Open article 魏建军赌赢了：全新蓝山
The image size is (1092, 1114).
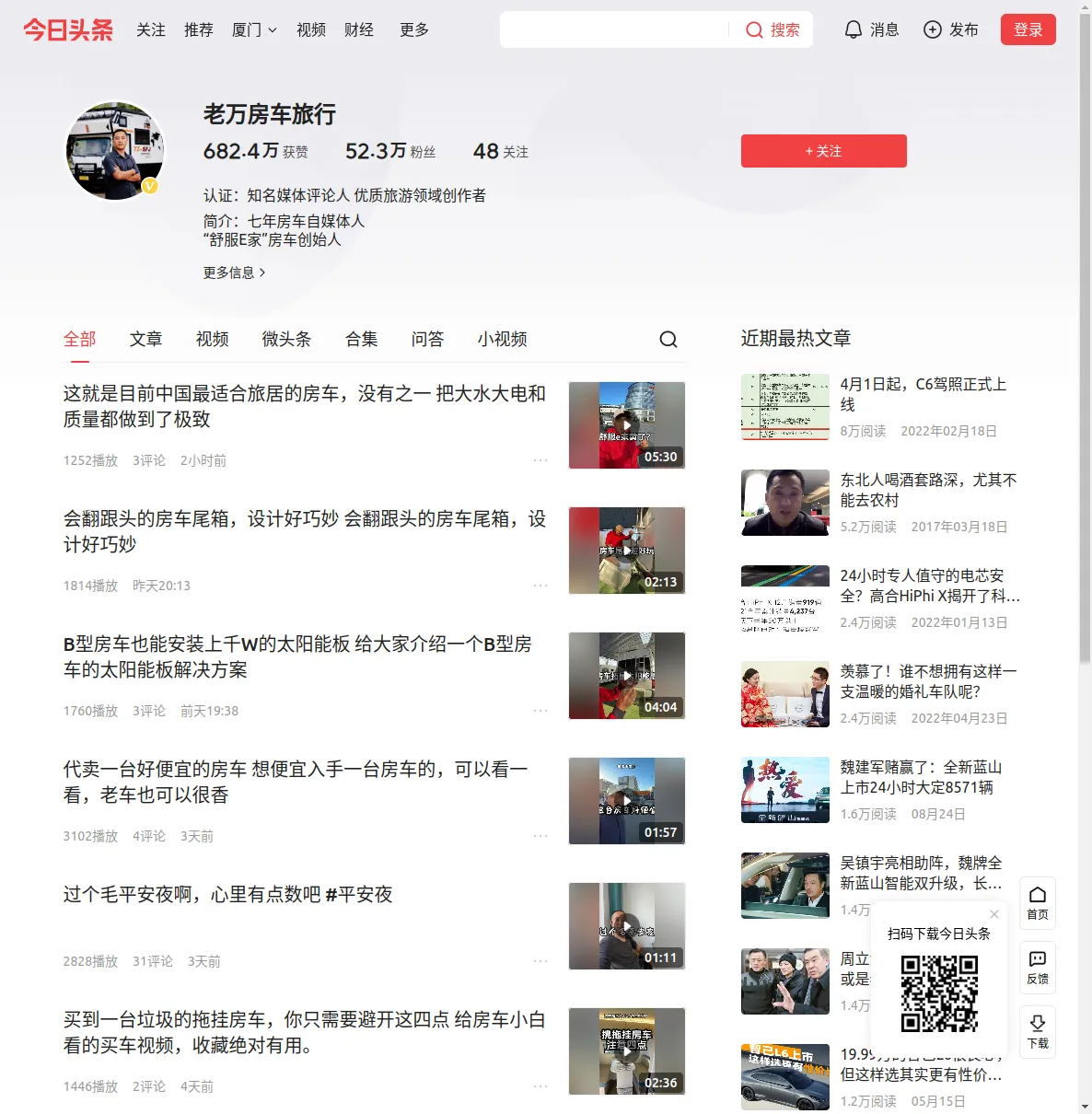tap(922, 777)
